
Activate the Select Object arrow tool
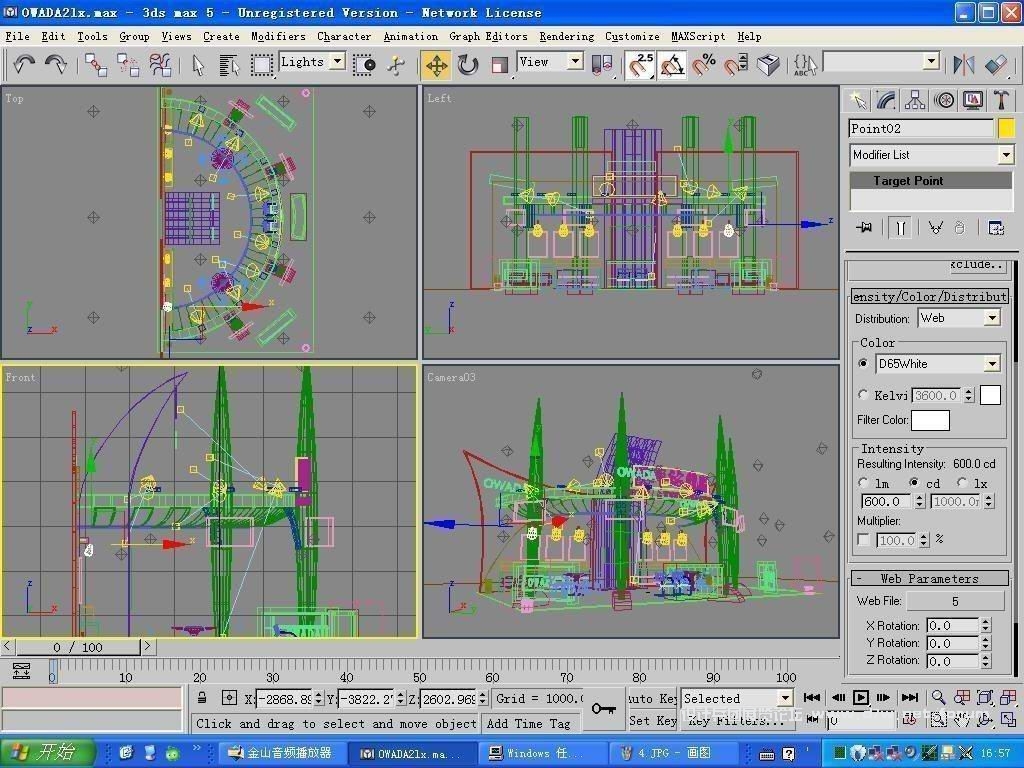coord(199,65)
